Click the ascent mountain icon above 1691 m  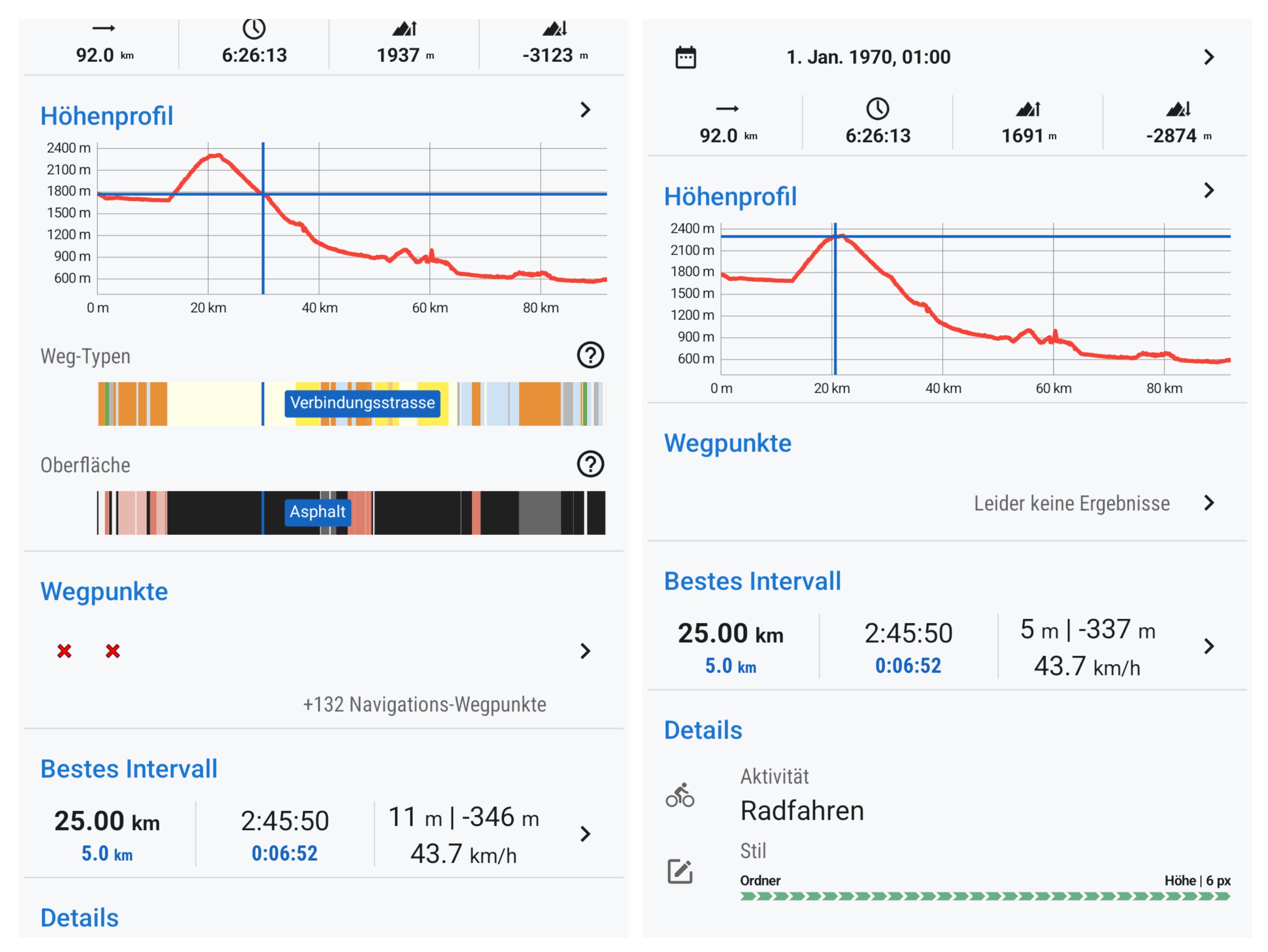coord(1028,109)
